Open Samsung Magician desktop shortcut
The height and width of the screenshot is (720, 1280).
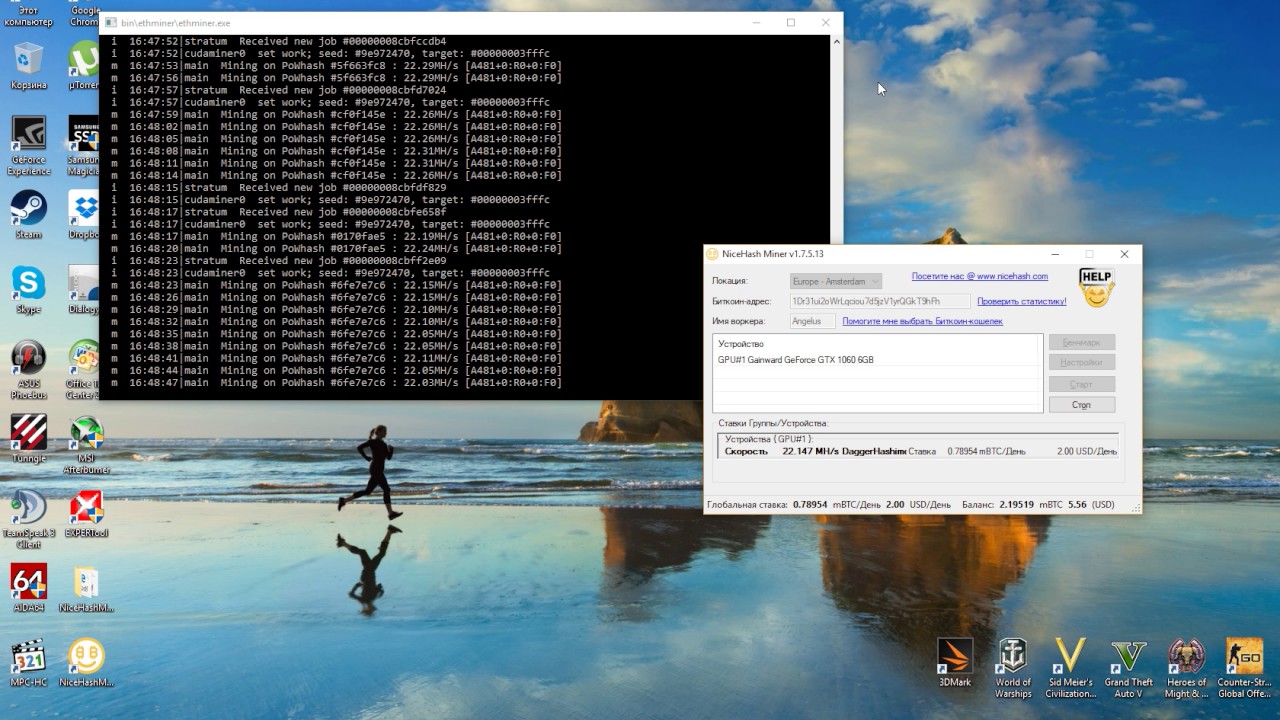pyautogui.click(x=84, y=145)
